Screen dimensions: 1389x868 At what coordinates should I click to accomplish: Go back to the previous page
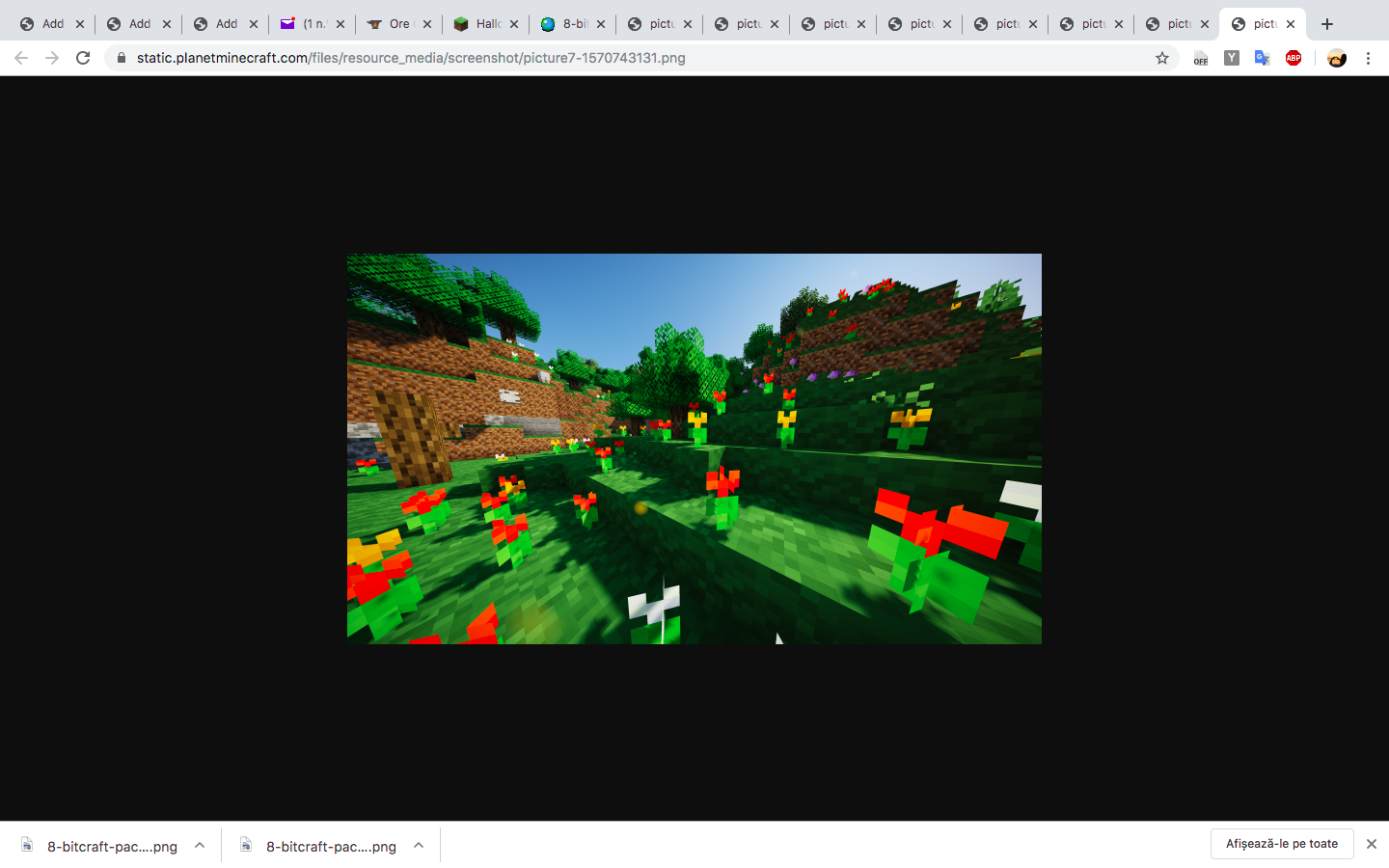[x=21, y=58]
